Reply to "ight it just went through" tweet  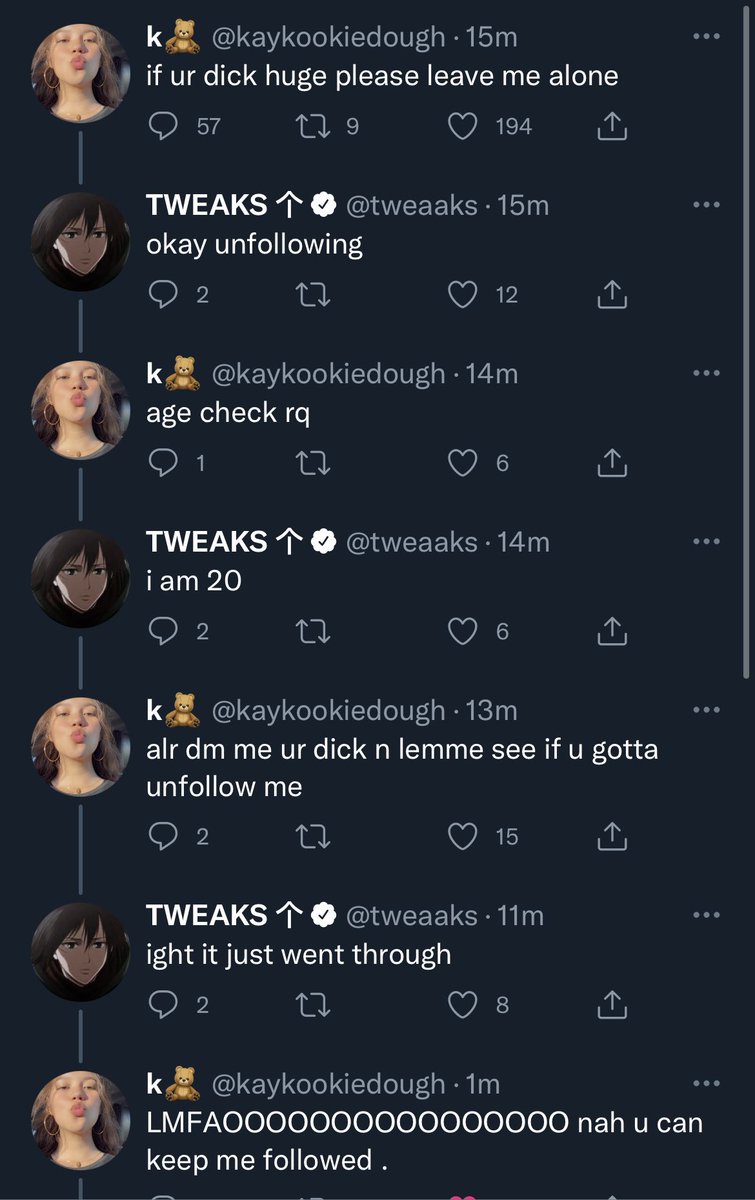[x=163, y=1005]
